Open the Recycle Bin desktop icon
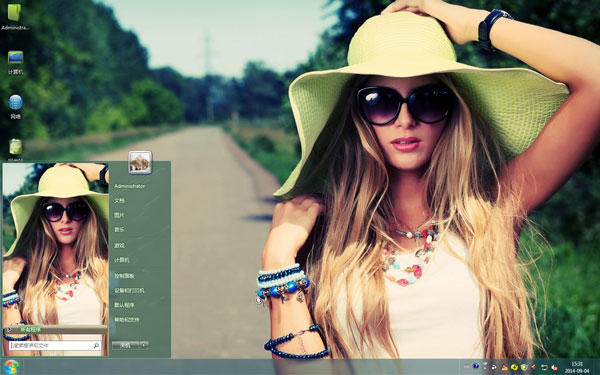 click(15, 149)
